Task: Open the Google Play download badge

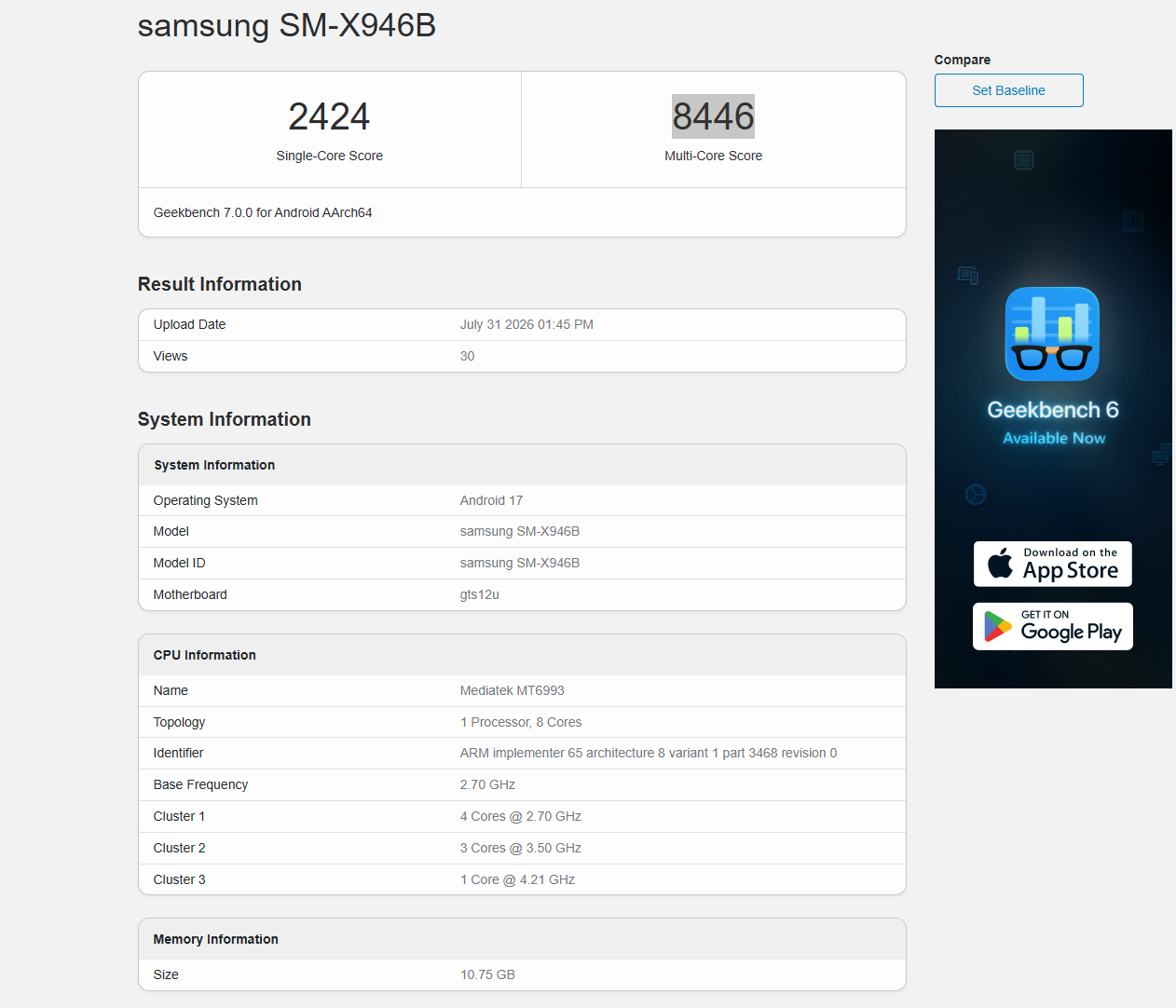Action: (x=1053, y=626)
